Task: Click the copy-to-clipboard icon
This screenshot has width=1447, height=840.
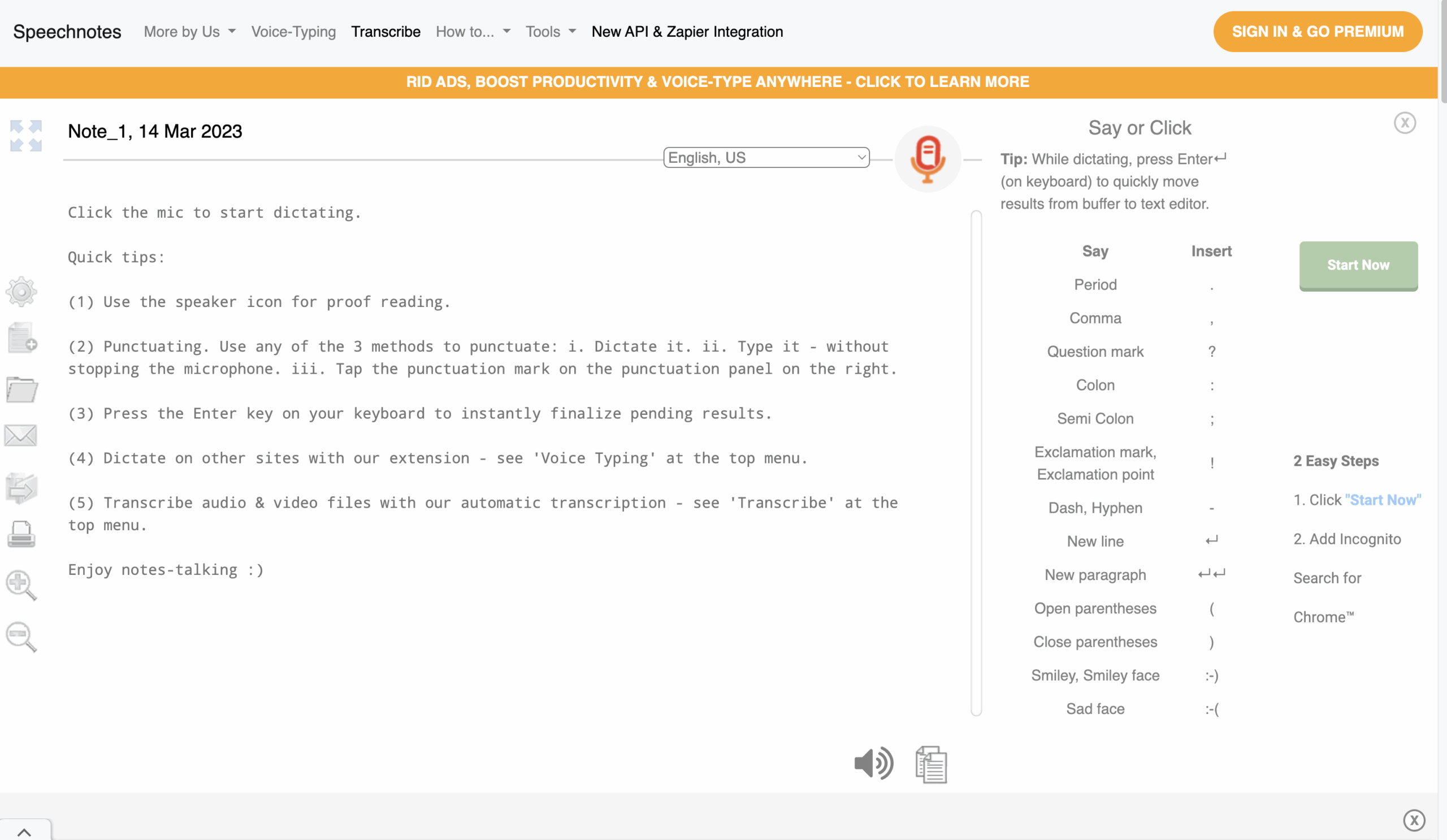Action: click(x=931, y=764)
